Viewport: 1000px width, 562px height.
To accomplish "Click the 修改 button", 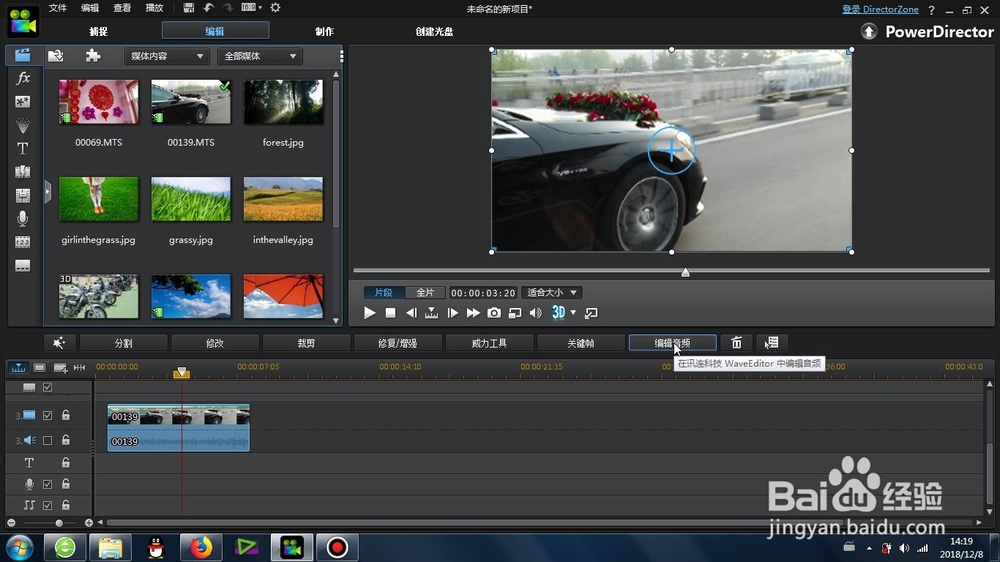I will click(x=215, y=343).
